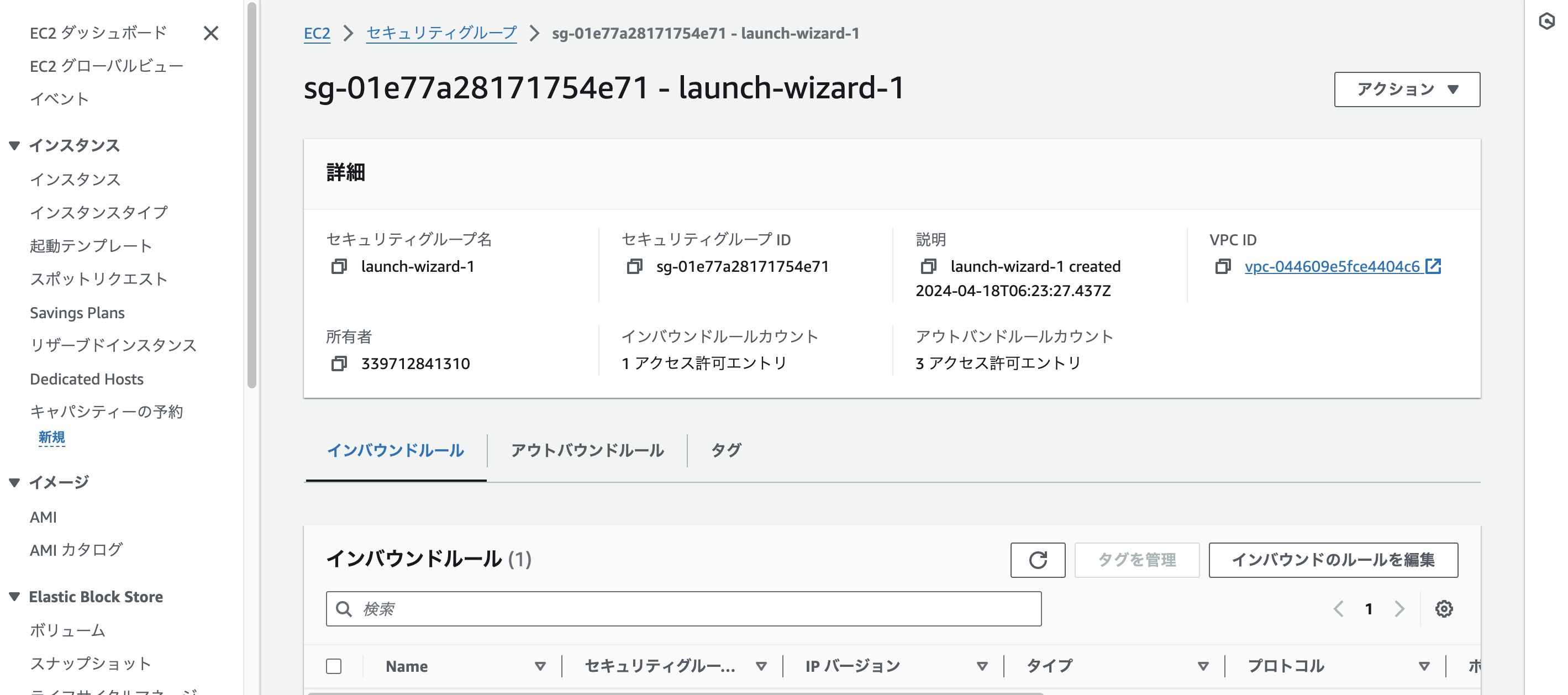Viewport: 1568px width, 695px height.
Task: Open ボリューム in sidebar
Action: click(67, 630)
